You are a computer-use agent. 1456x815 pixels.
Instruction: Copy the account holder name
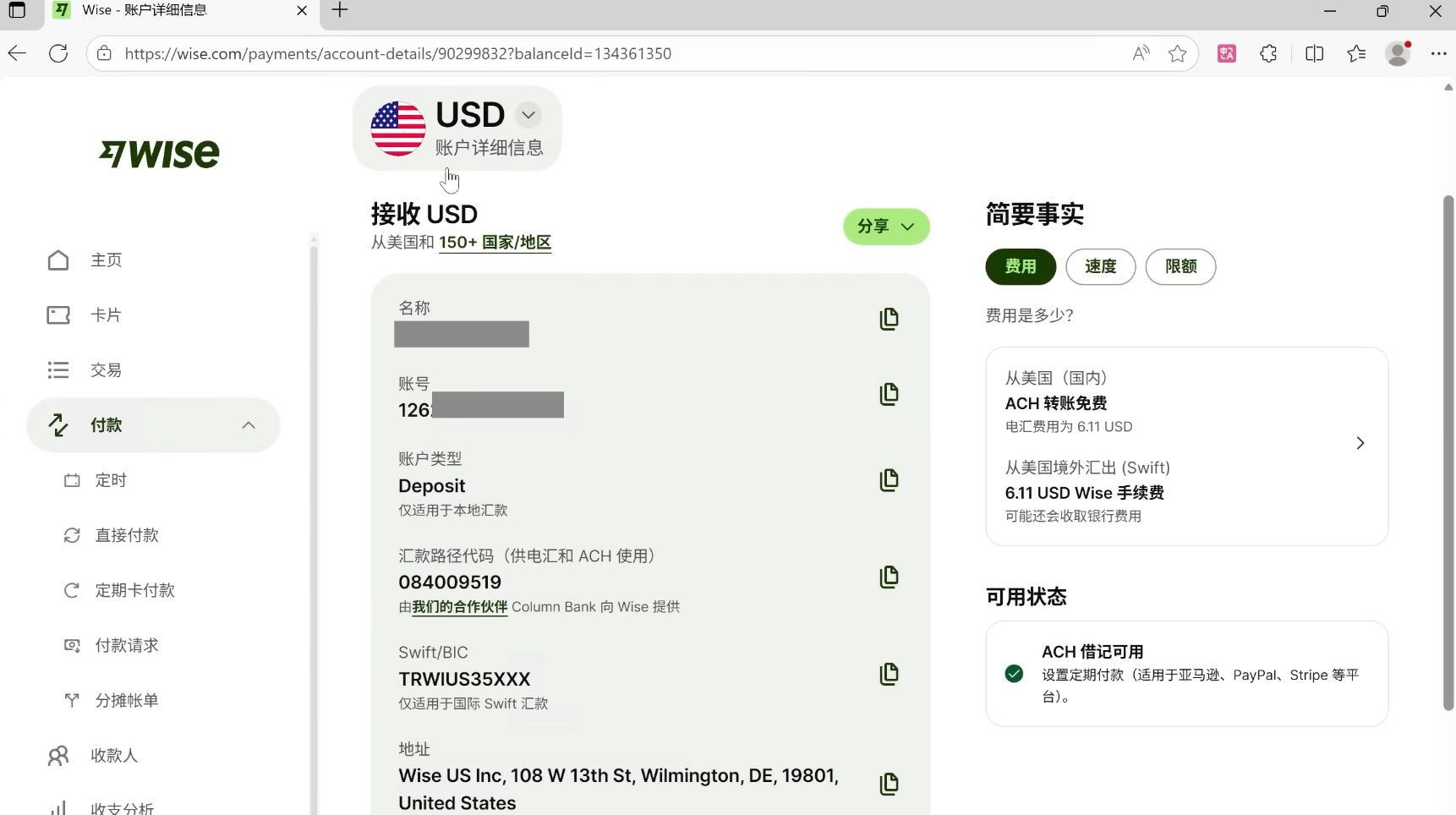click(x=889, y=319)
